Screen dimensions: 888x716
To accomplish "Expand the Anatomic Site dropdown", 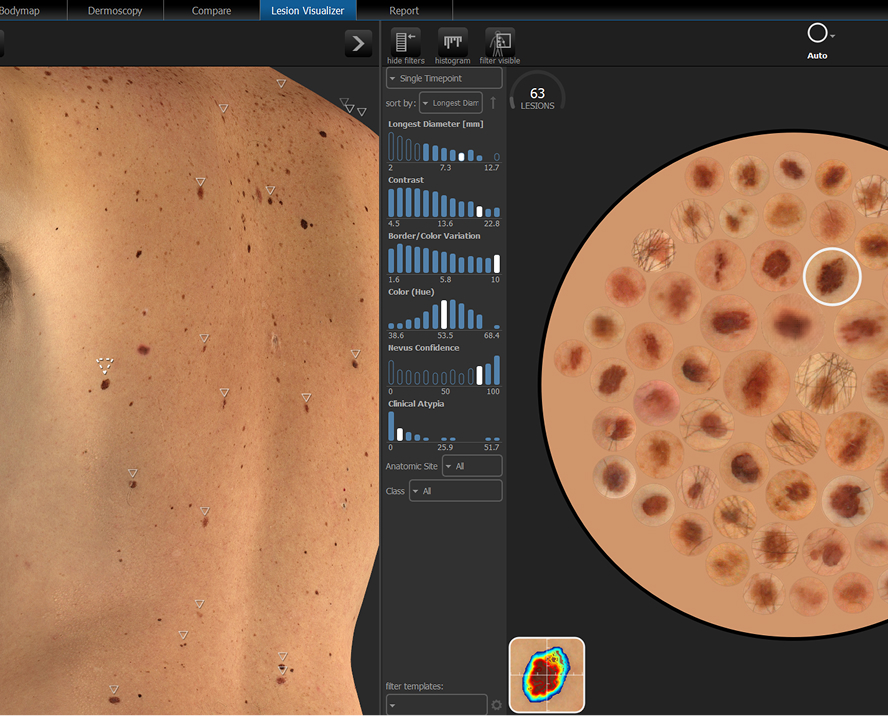I will click(x=471, y=466).
